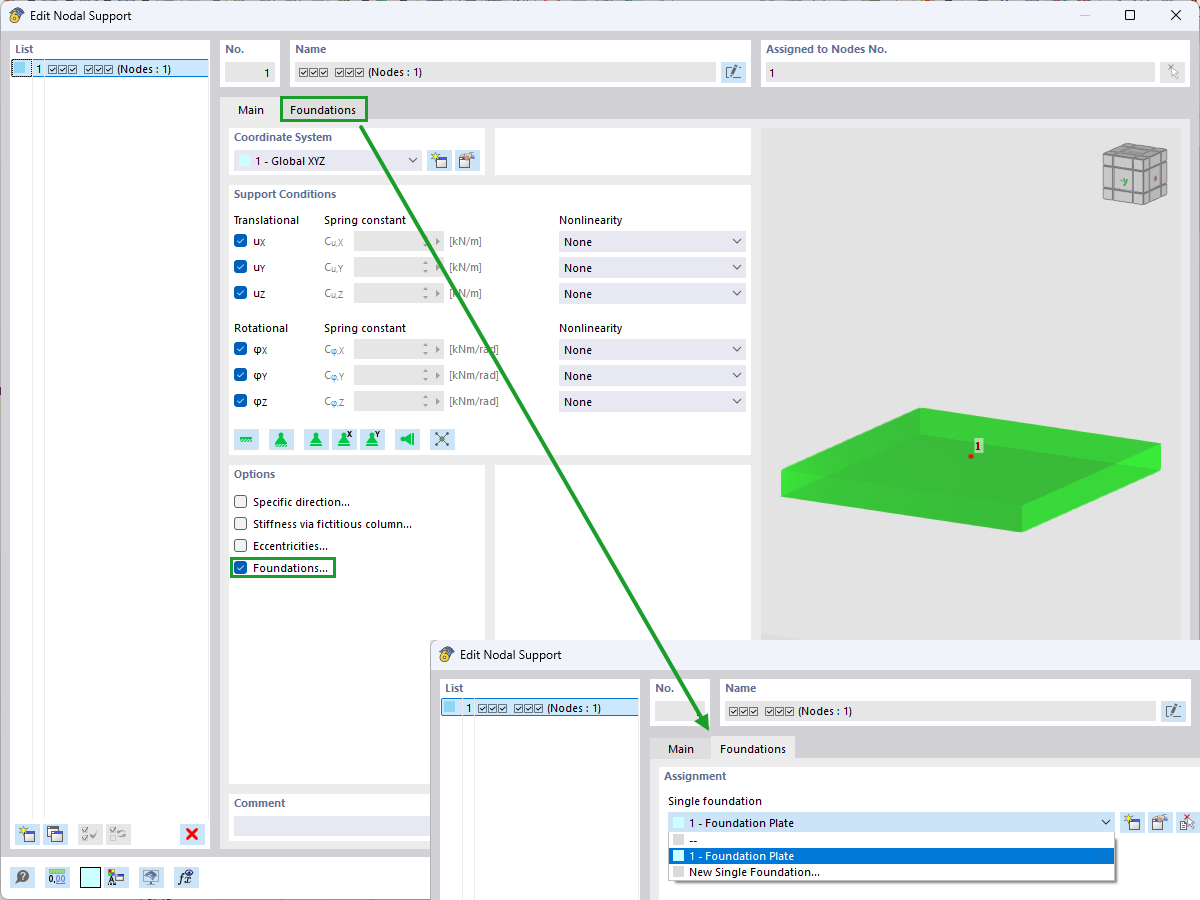The height and width of the screenshot is (900, 1200).
Task: Click the edit Name pencil icon
Action: click(733, 71)
